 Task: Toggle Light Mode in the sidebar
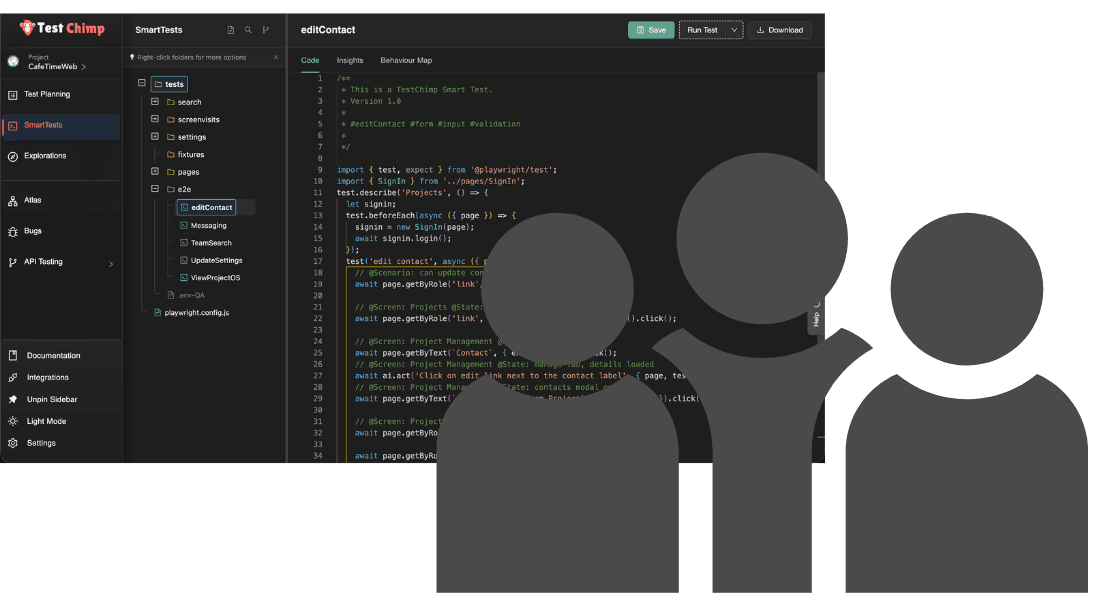tap(46, 422)
